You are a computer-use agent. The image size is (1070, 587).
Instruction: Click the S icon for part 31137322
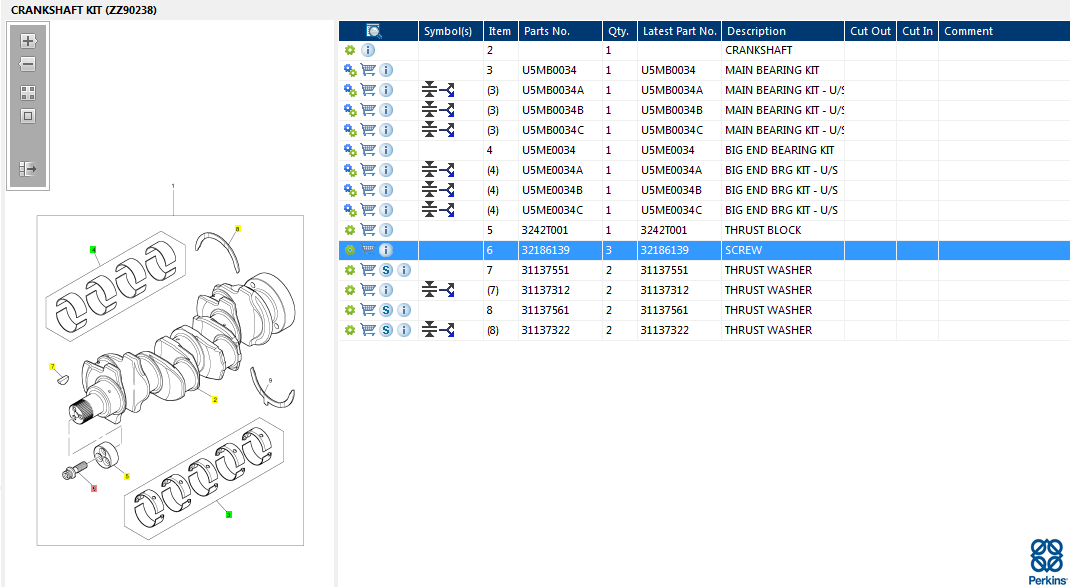(386, 330)
